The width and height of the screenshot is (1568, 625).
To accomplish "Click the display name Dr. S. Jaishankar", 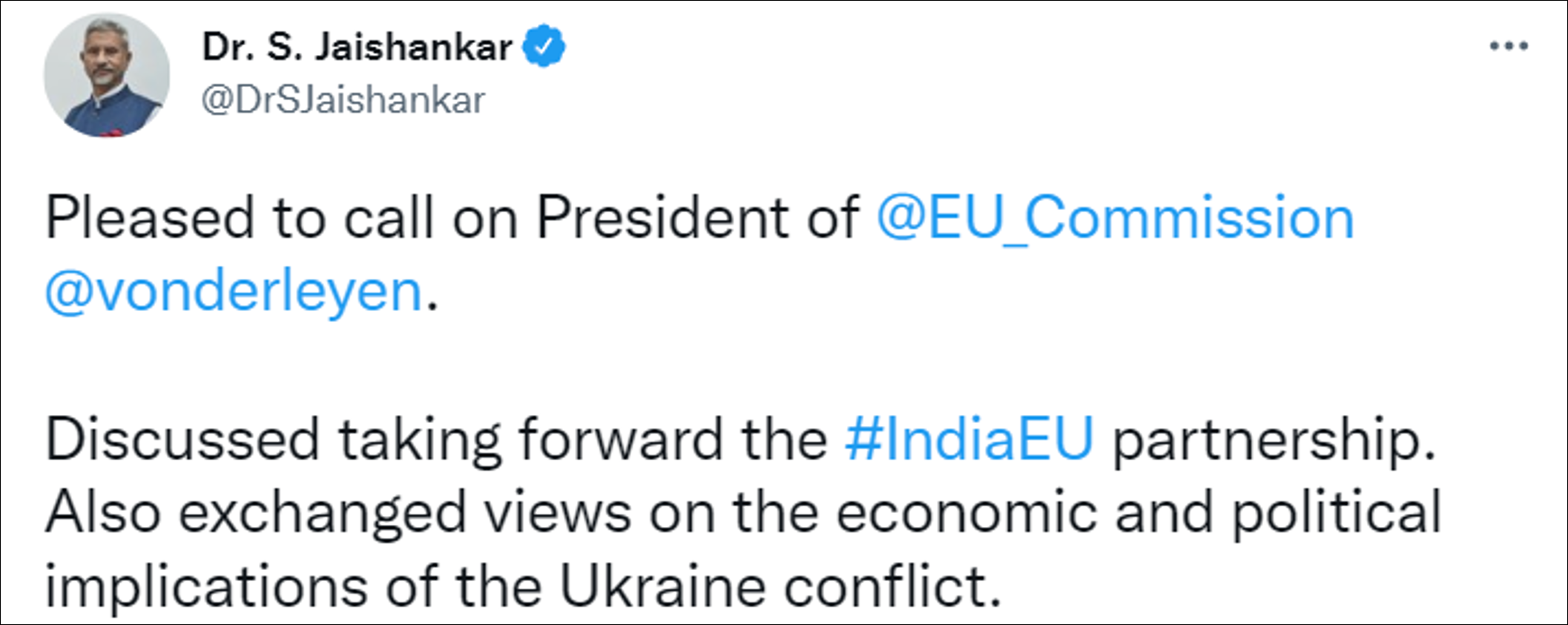I will coord(357,48).
